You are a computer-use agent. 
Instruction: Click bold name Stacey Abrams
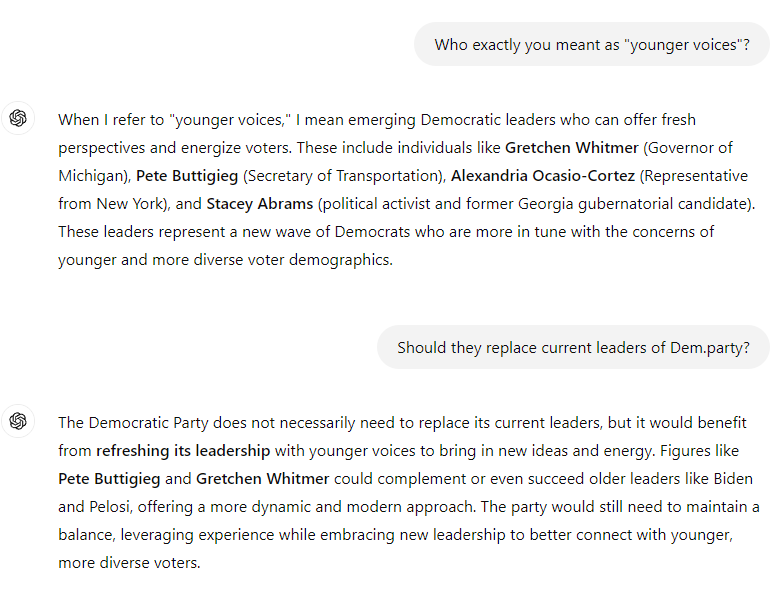tap(260, 204)
